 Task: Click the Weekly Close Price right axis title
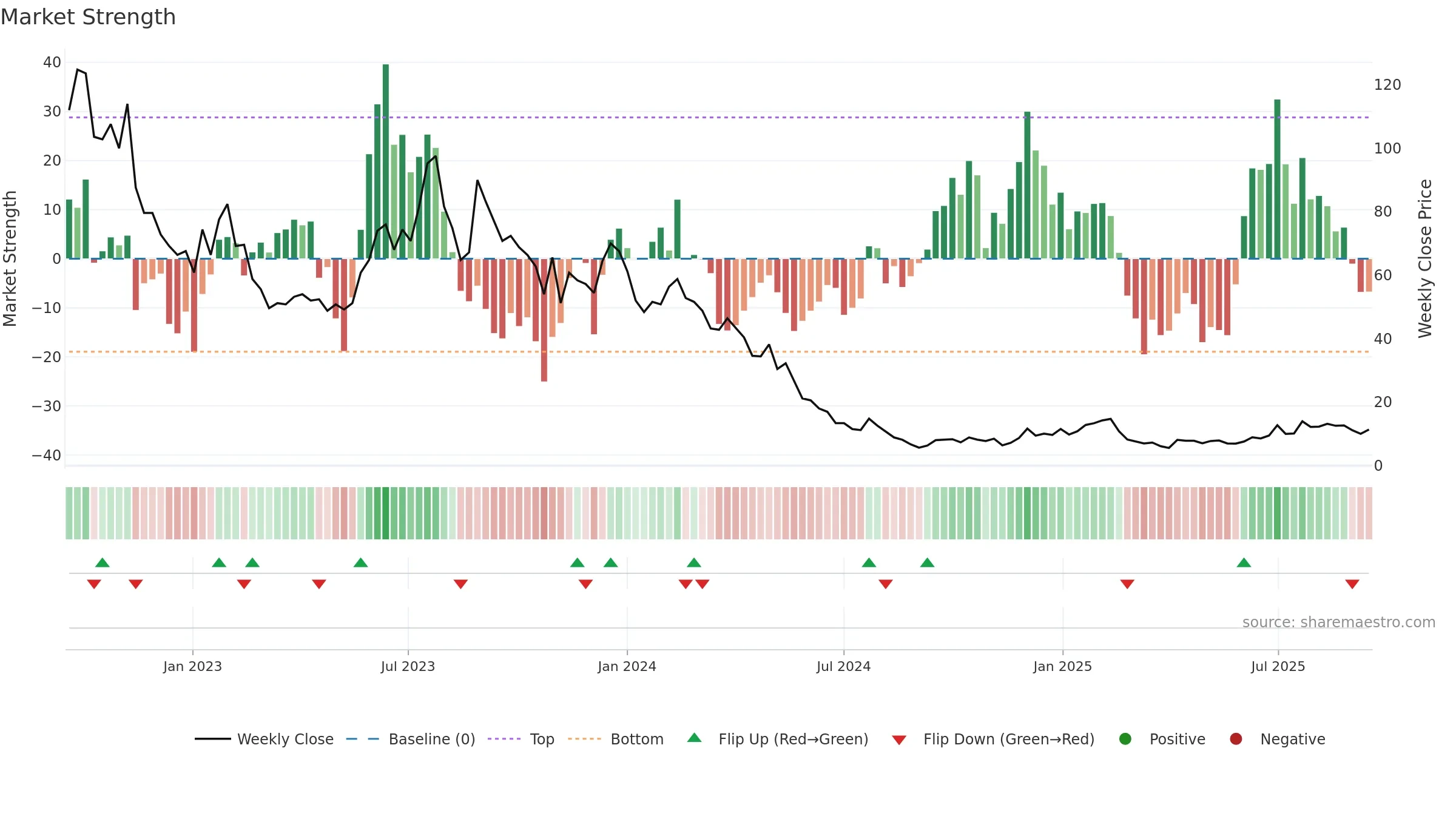(x=1424, y=258)
